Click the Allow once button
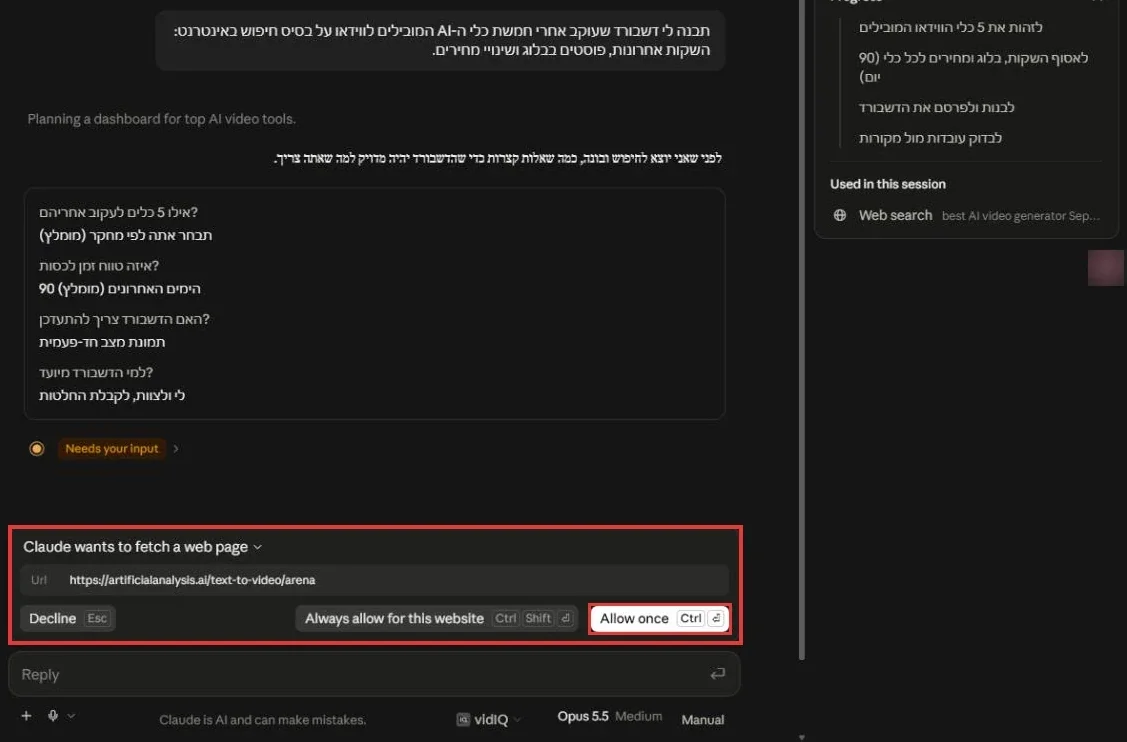Screen dimensions: 1127x742 click(x=659, y=618)
